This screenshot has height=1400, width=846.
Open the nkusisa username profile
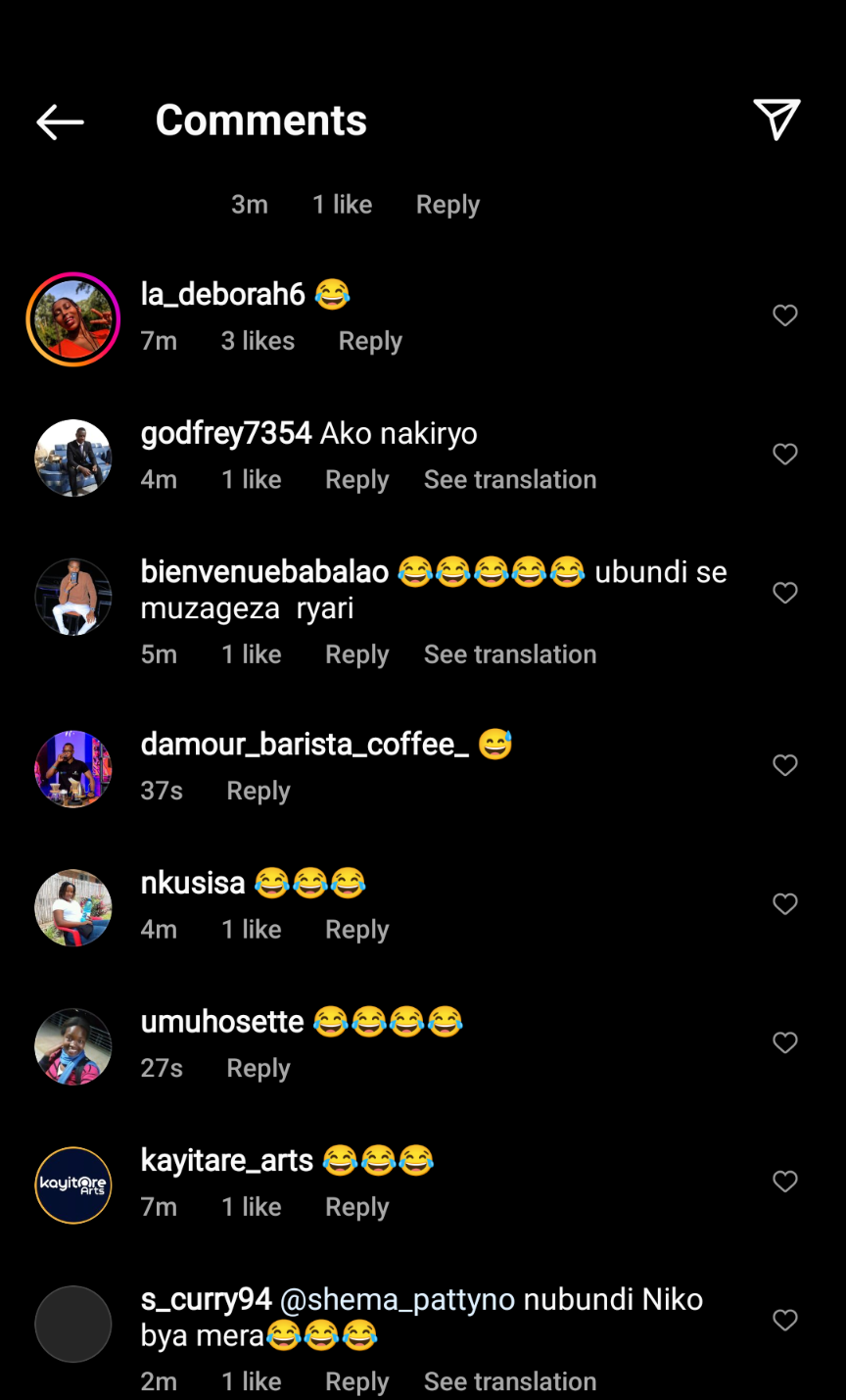point(193,883)
